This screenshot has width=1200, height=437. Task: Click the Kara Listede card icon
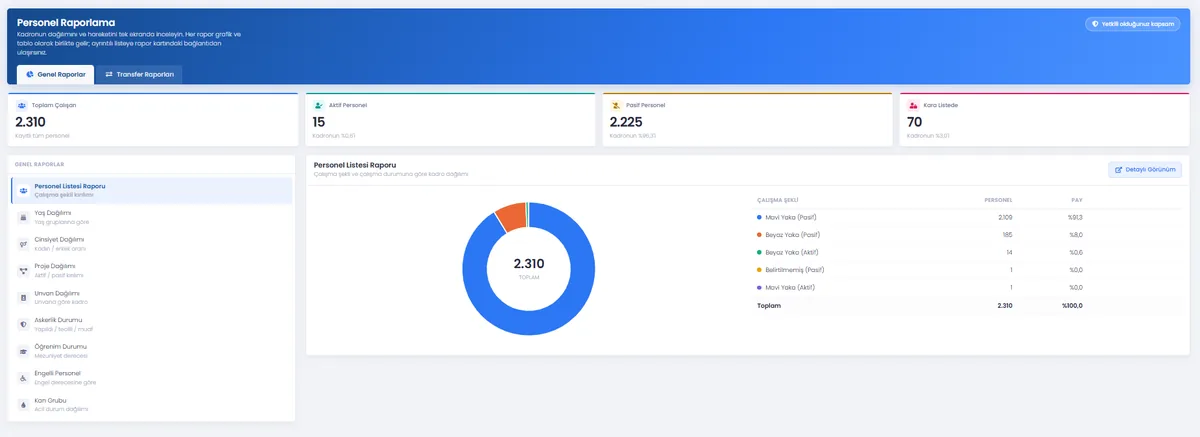click(x=913, y=105)
